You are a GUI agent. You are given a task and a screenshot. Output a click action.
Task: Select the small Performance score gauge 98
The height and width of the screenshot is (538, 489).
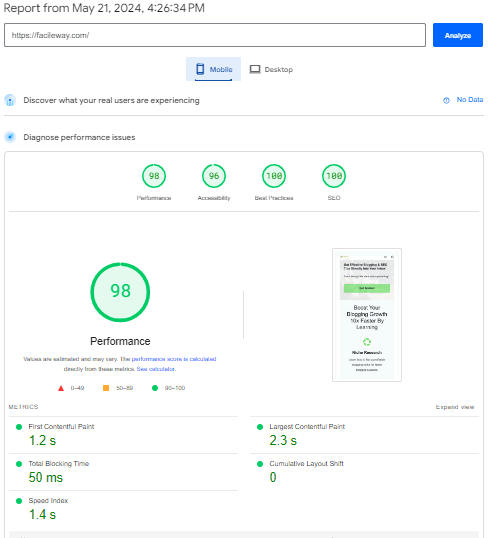[x=154, y=176]
